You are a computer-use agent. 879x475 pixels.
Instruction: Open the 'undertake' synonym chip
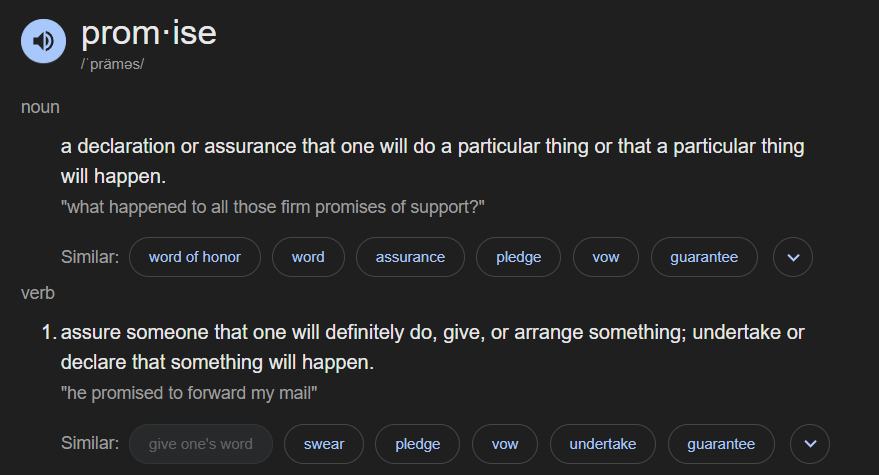click(603, 444)
